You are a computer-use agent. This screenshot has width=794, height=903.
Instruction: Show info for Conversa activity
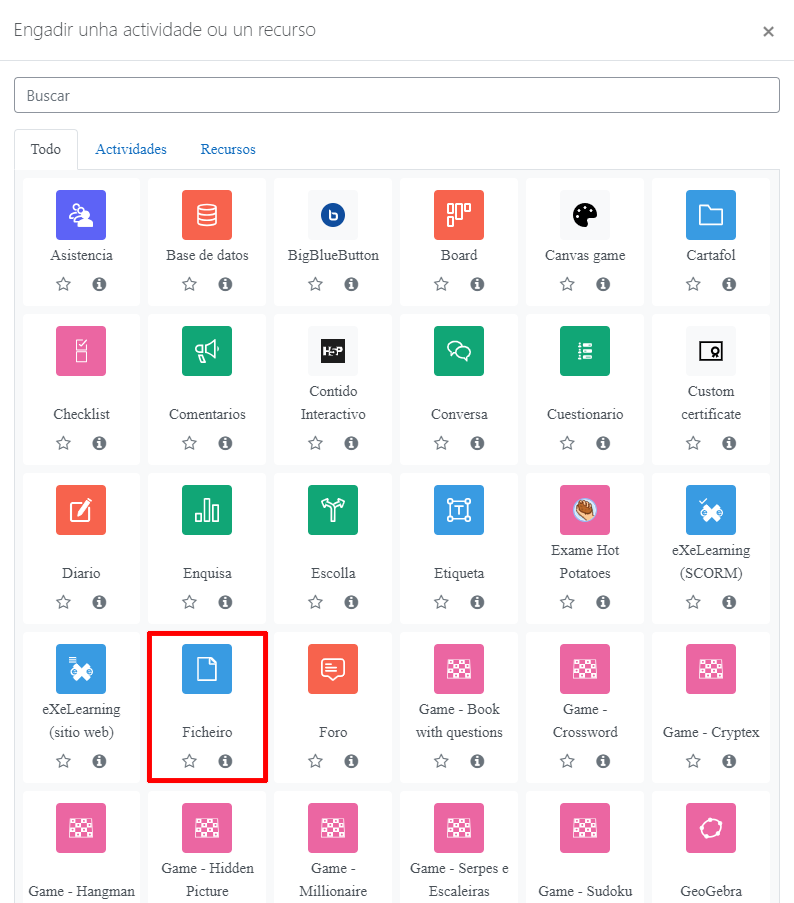pyautogui.click(x=477, y=443)
